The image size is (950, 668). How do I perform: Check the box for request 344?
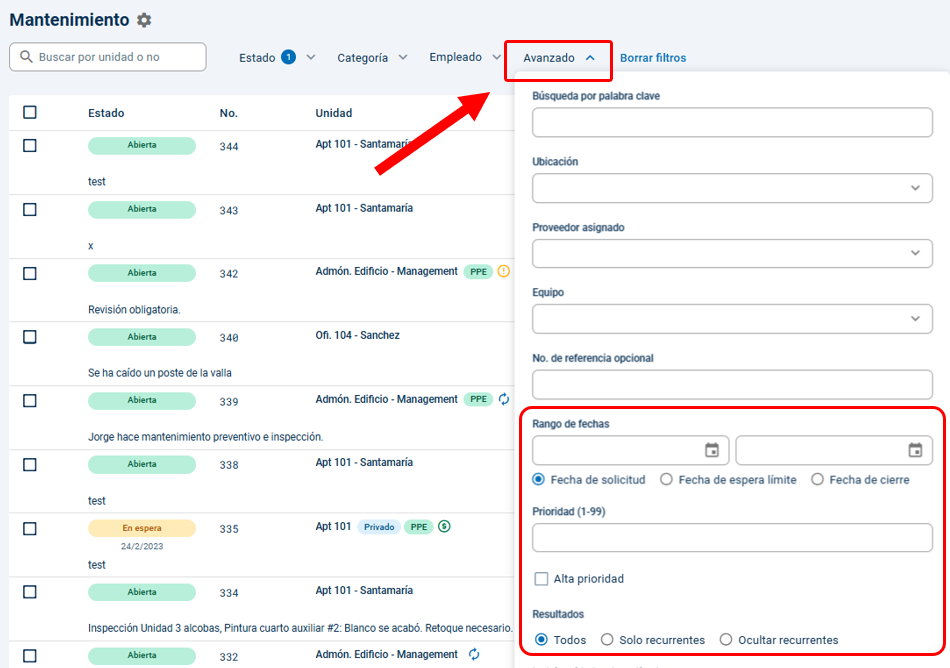(x=30, y=145)
